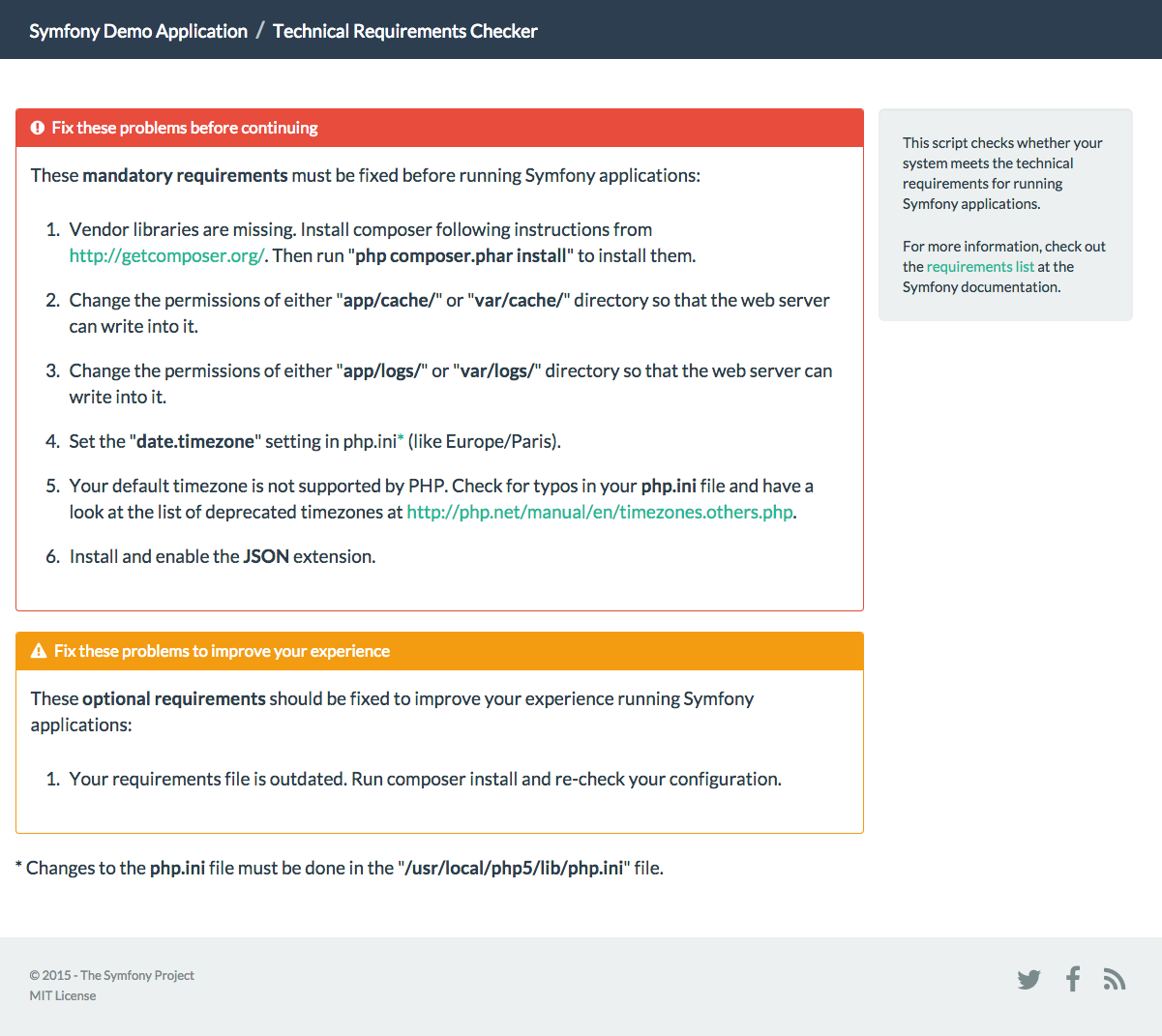Open the RSS feed icon
Screen dimensions: 1162x1036
(1115, 980)
